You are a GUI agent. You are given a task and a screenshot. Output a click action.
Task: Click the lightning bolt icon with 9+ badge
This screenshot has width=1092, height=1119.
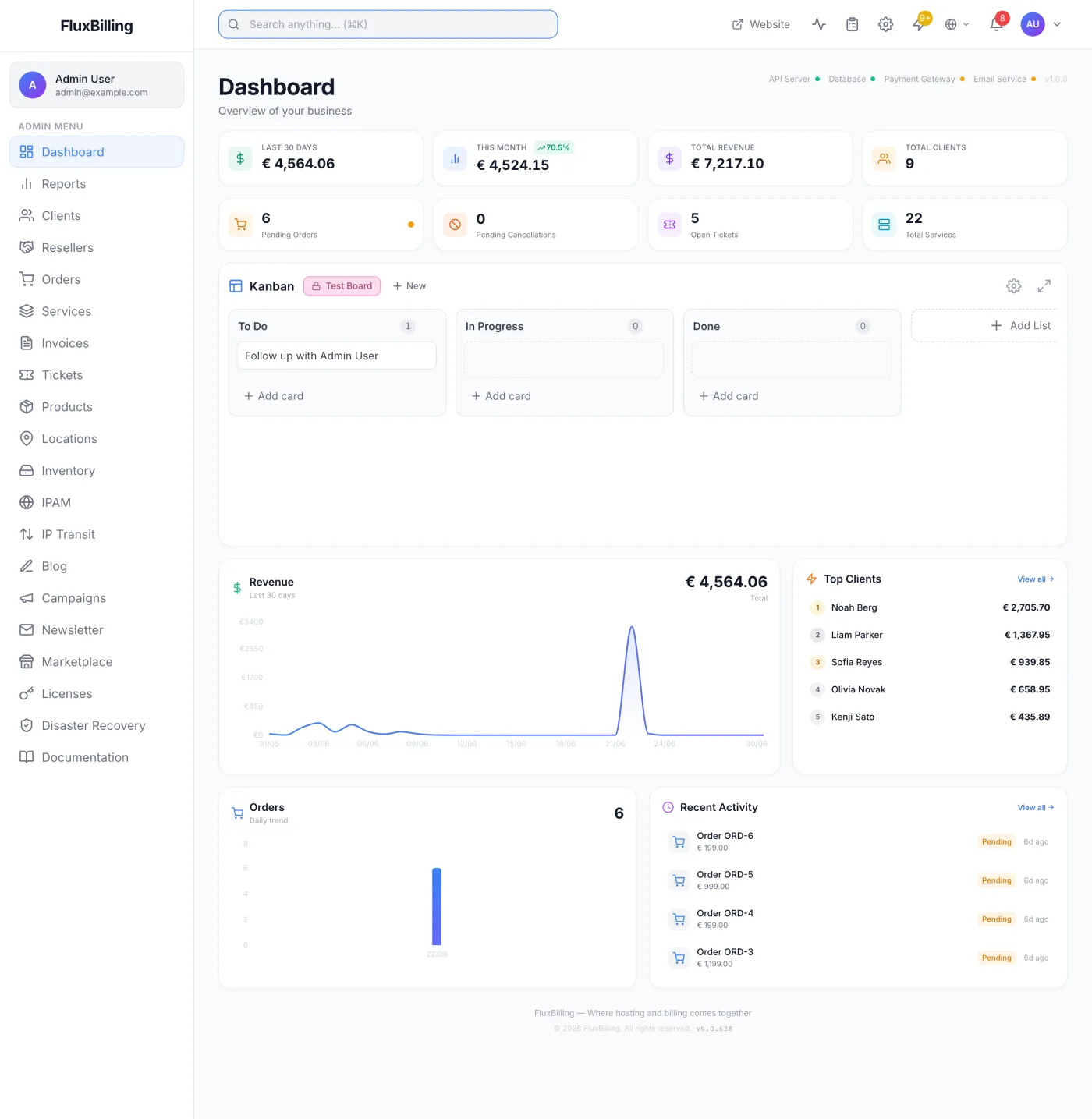point(920,24)
